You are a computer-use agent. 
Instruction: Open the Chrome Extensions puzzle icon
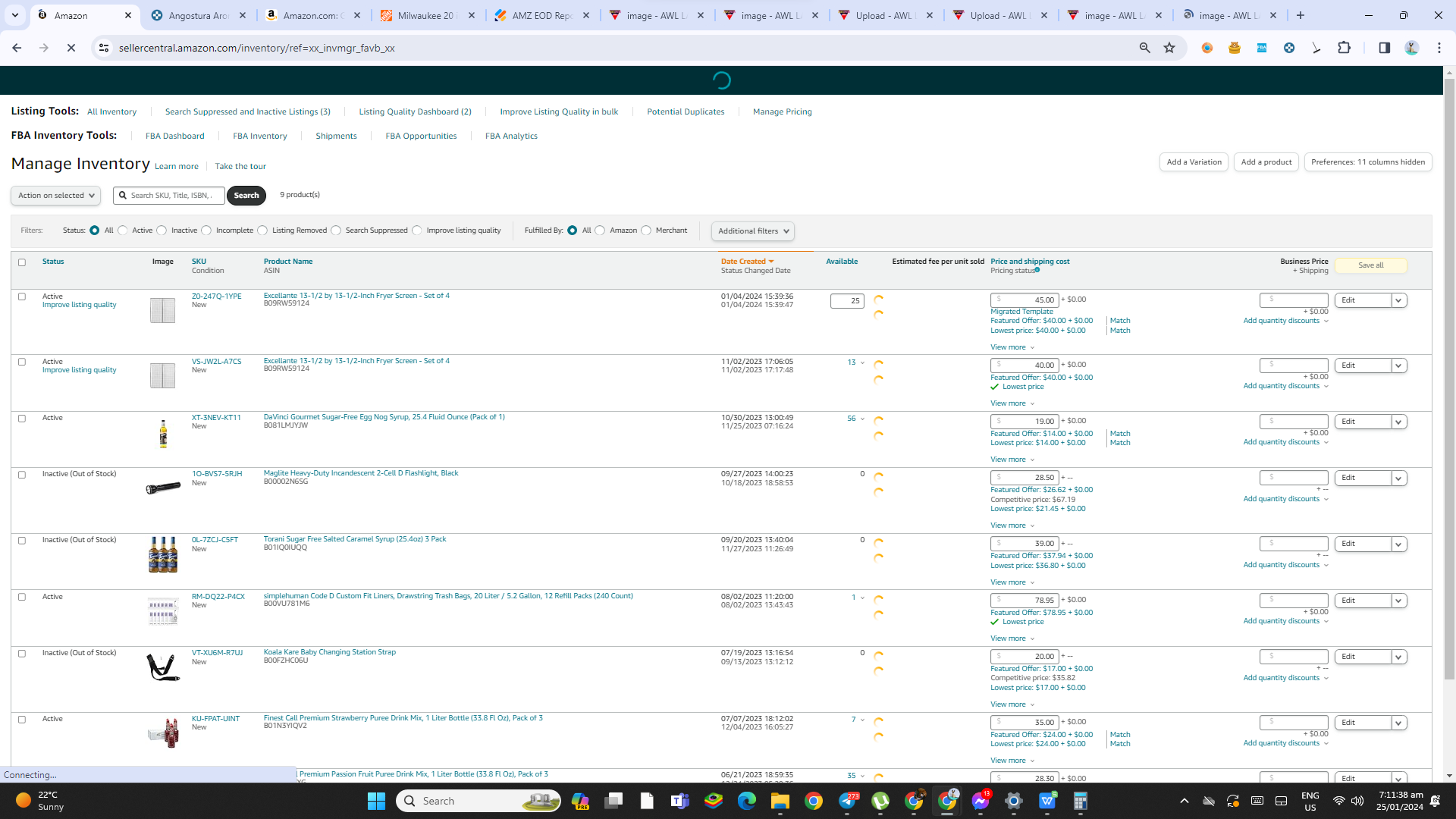click(x=1344, y=48)
